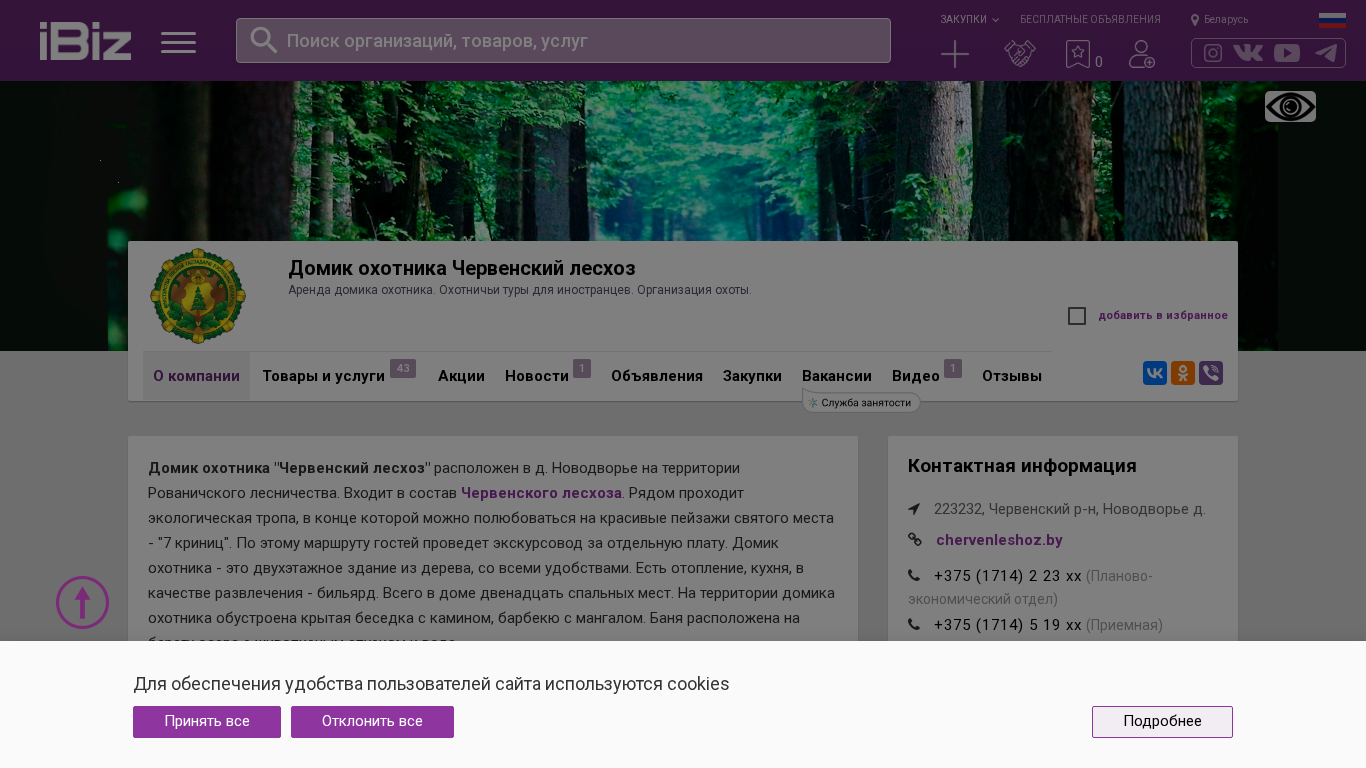Click 'Контактная информация' heading
Screen dimensions: 1366x768
[1022, 465]
